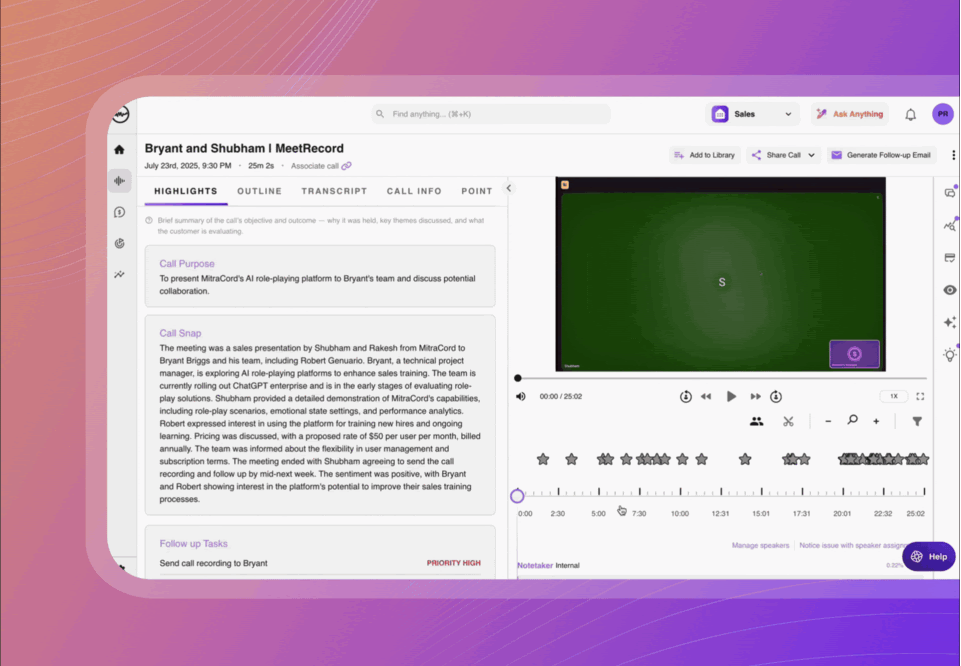
Task: Open the Help button
Action: click(929, 556)
